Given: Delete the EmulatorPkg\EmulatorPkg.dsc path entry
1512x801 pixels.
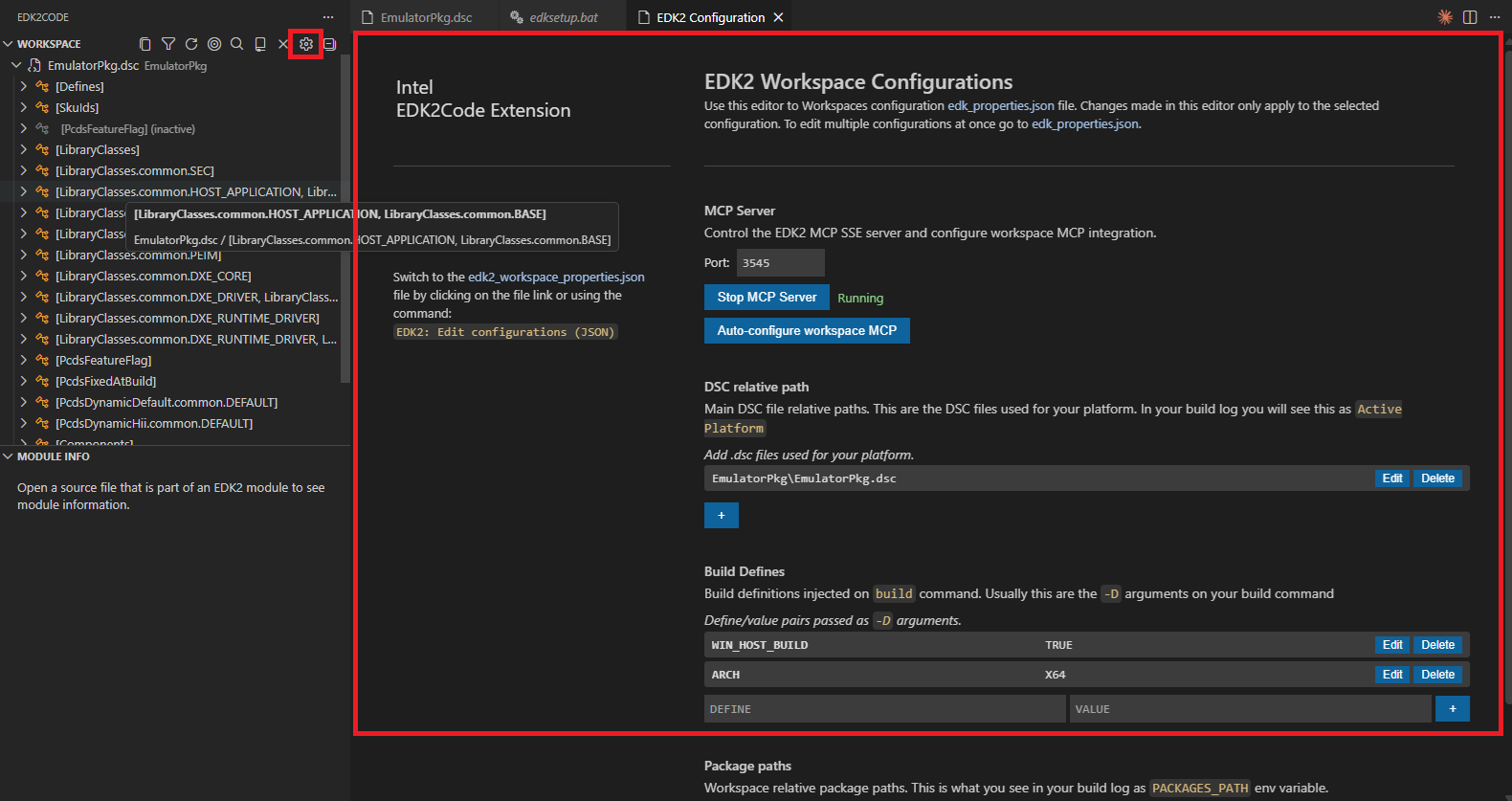Looking at the screenshot, I should point(1437,478).
